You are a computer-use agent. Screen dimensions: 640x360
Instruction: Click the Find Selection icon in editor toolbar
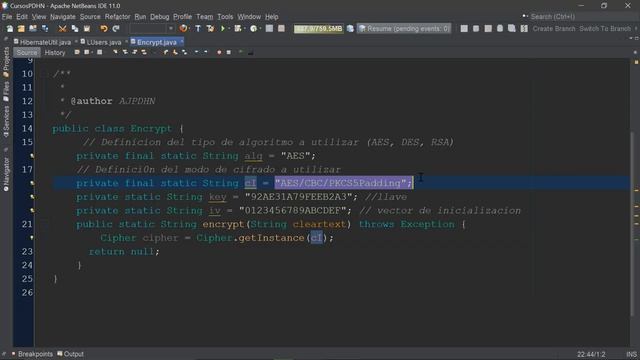tap(115, 52)
